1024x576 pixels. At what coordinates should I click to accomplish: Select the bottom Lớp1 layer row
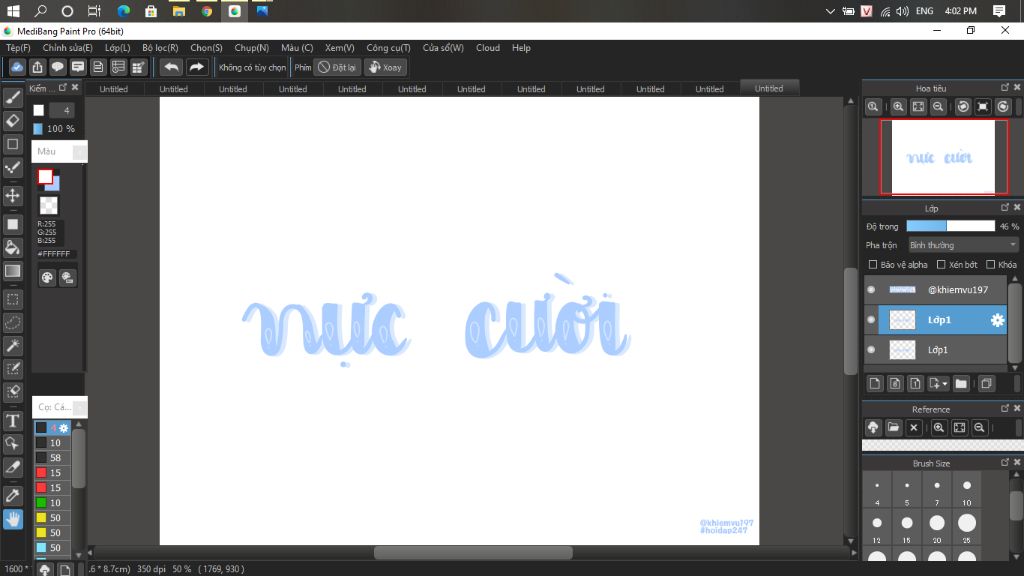pos(942,349)
